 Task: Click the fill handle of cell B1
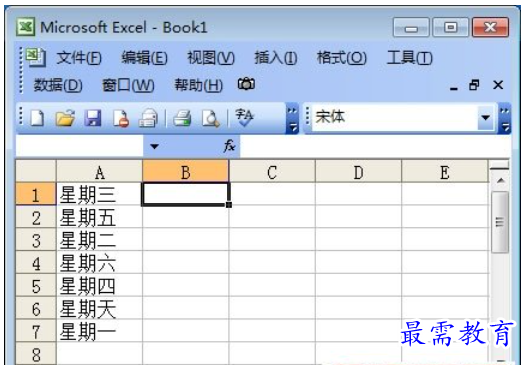tap(229, 204)
